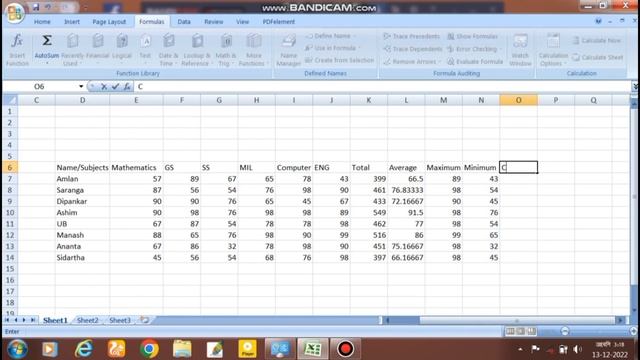Open Text functions library
This screenshot has width=640, height=360.
(x=145, y=50)
